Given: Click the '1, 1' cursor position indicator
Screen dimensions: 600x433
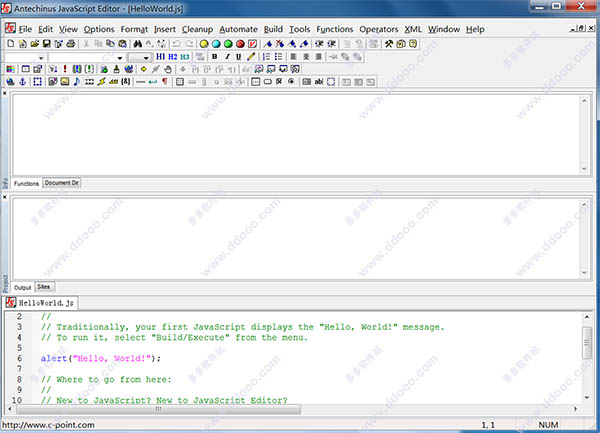Looking at the screenshot, I should [x=488, y=425].
